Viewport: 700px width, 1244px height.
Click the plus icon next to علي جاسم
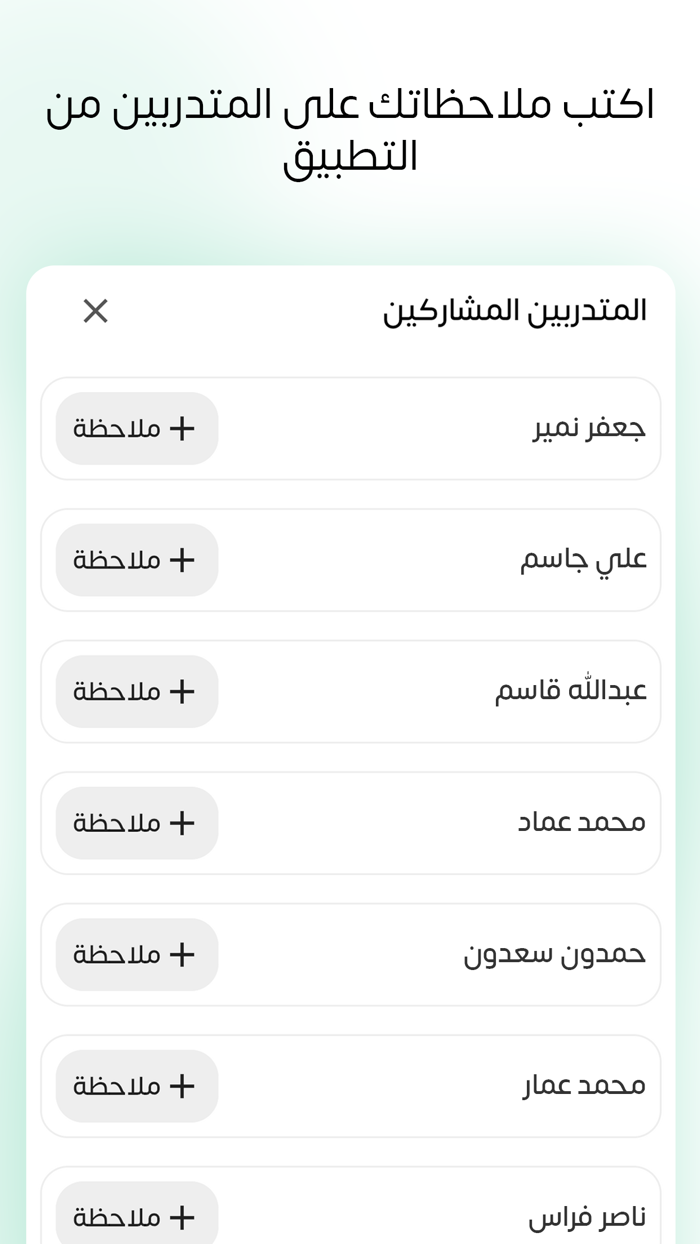pyautogui.click(x=181, y=560)
